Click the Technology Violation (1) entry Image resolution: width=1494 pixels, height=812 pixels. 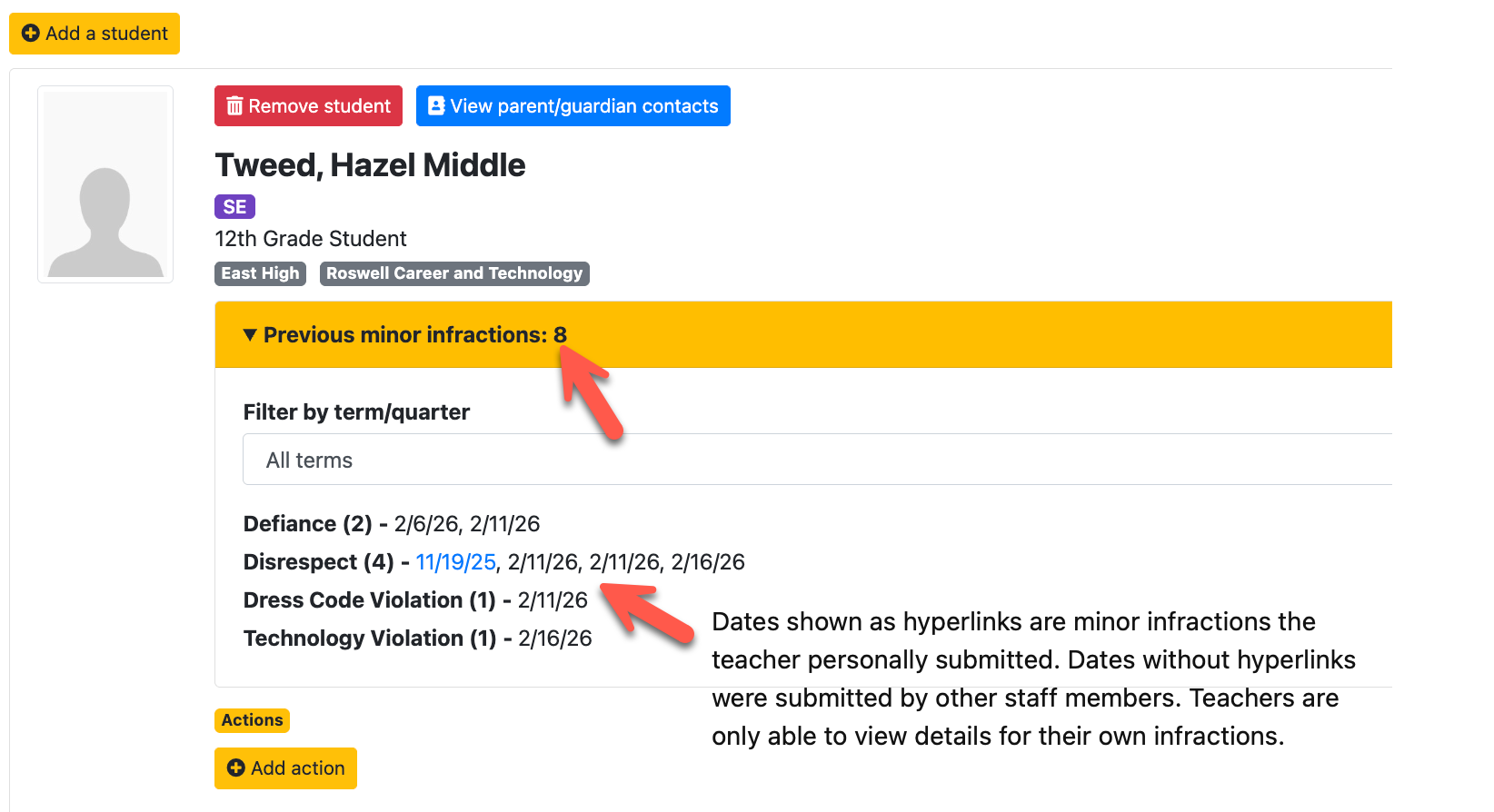(x=369, y=639)
